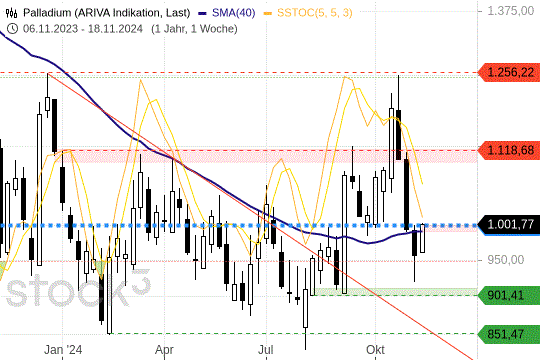Click the date range 06.11.2023 - 18.11.2024
Viewport: 540px width, 360px height.
(83, 29)
